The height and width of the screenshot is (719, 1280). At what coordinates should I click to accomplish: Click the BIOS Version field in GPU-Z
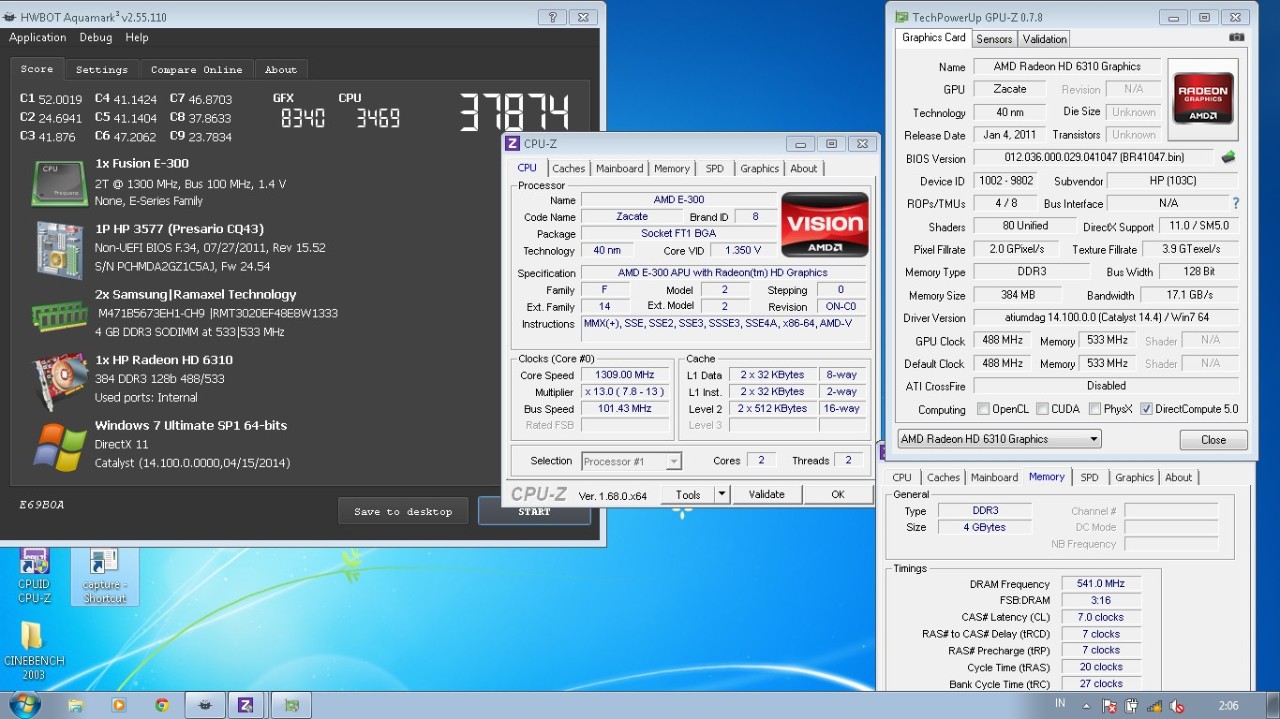1094,157
